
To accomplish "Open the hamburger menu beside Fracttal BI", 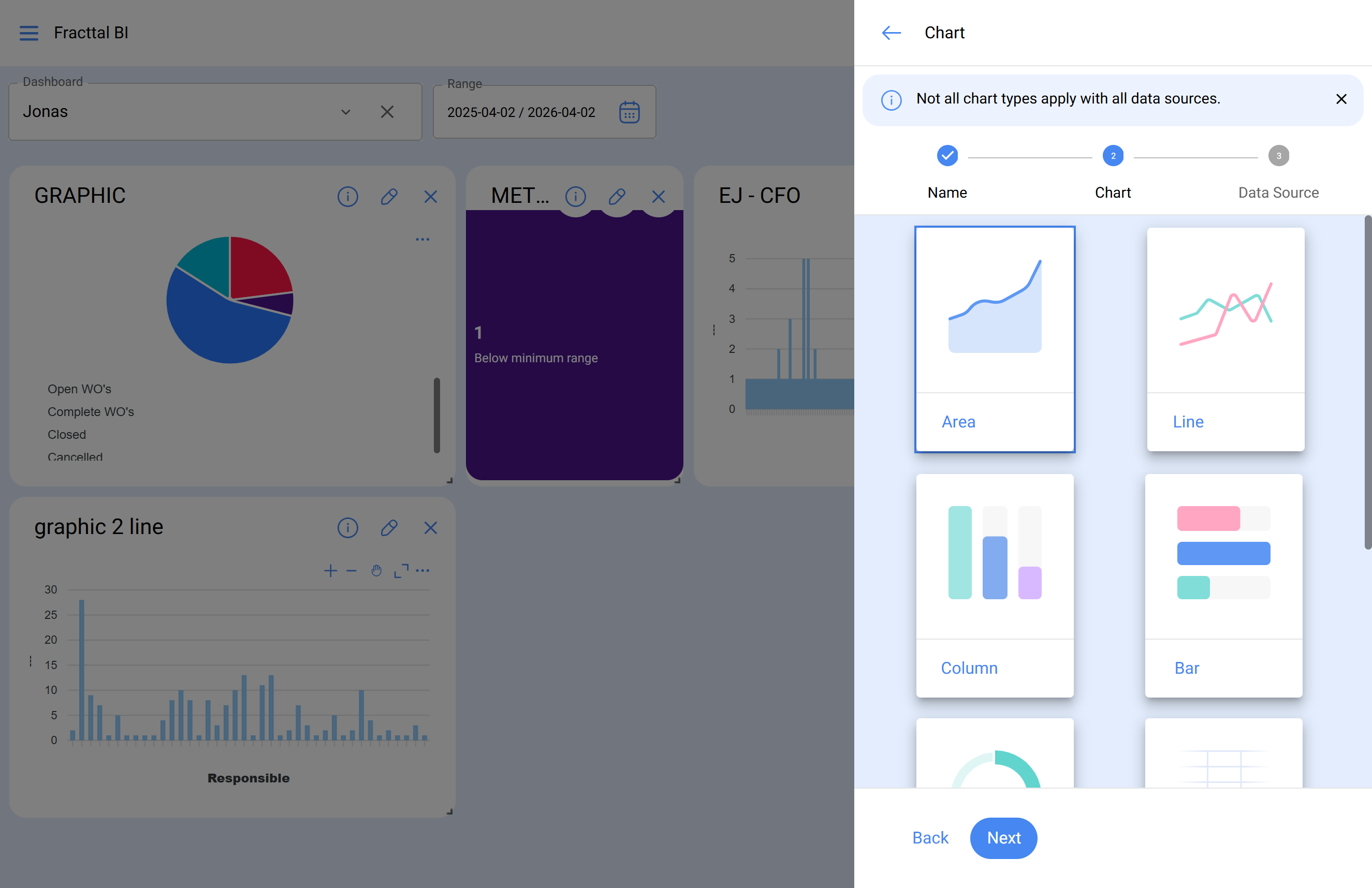I will (29, 33).
